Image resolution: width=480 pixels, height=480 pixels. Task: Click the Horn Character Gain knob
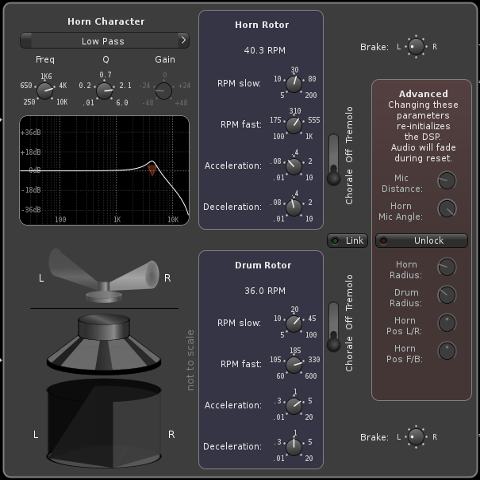(163, 91)
